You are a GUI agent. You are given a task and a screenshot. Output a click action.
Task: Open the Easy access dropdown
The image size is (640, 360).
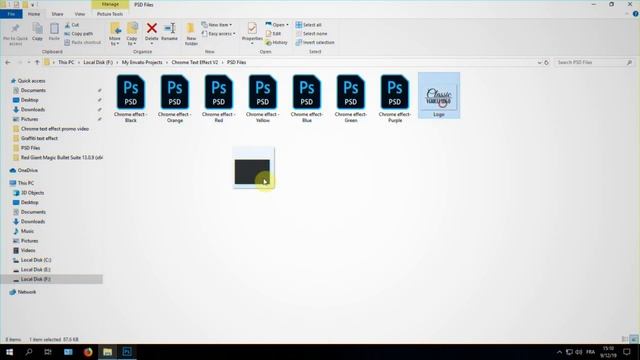coord(218,33)
